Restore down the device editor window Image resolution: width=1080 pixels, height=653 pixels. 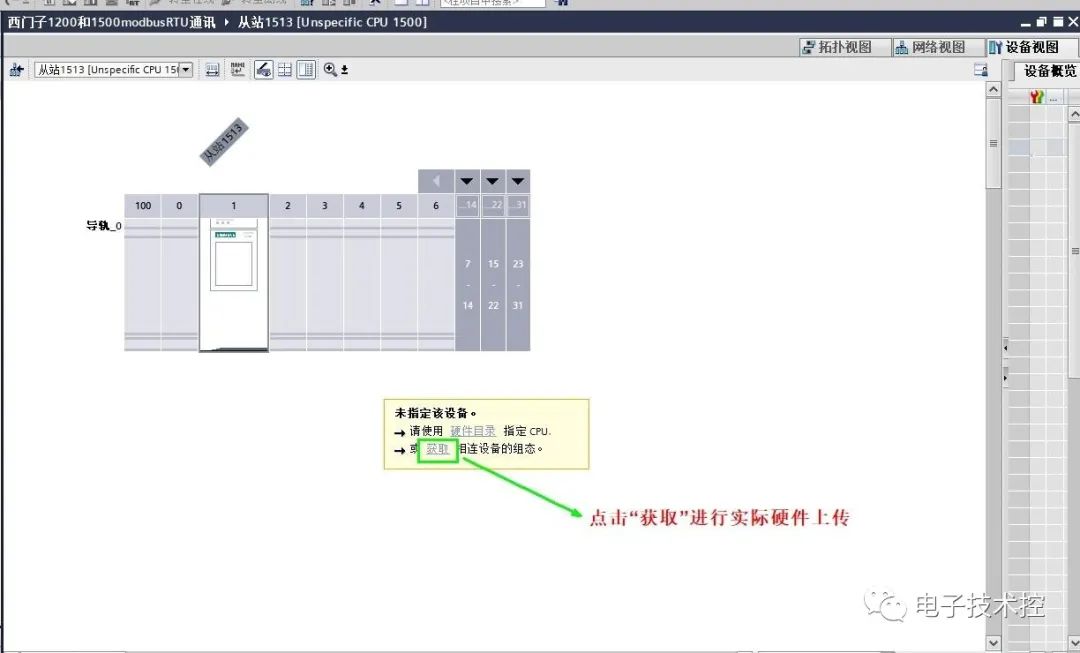[1041, 22]
